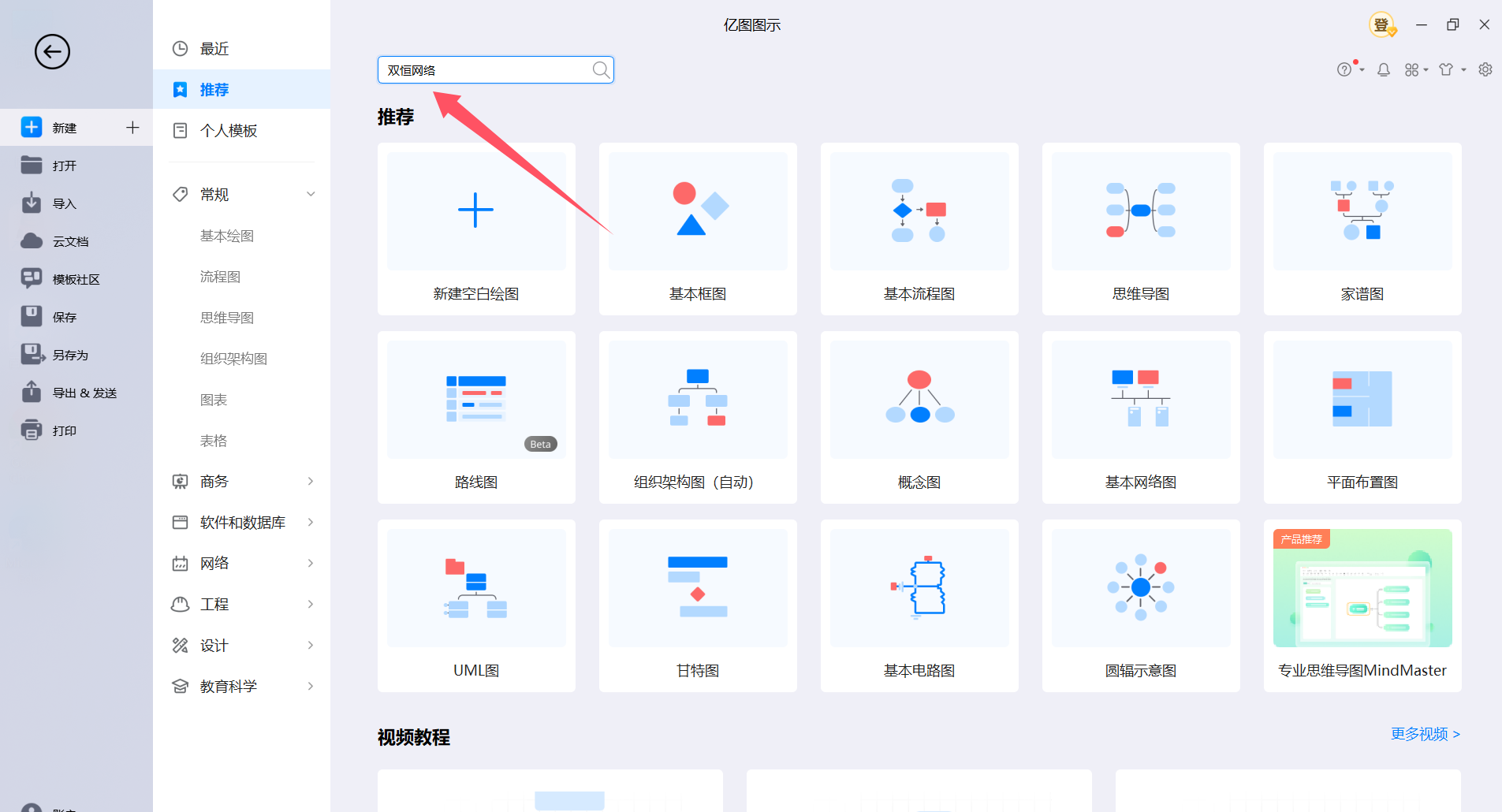Click the 常规 tag icon
The height and width of the screenshot is (812, 1502).
point(180,194)
